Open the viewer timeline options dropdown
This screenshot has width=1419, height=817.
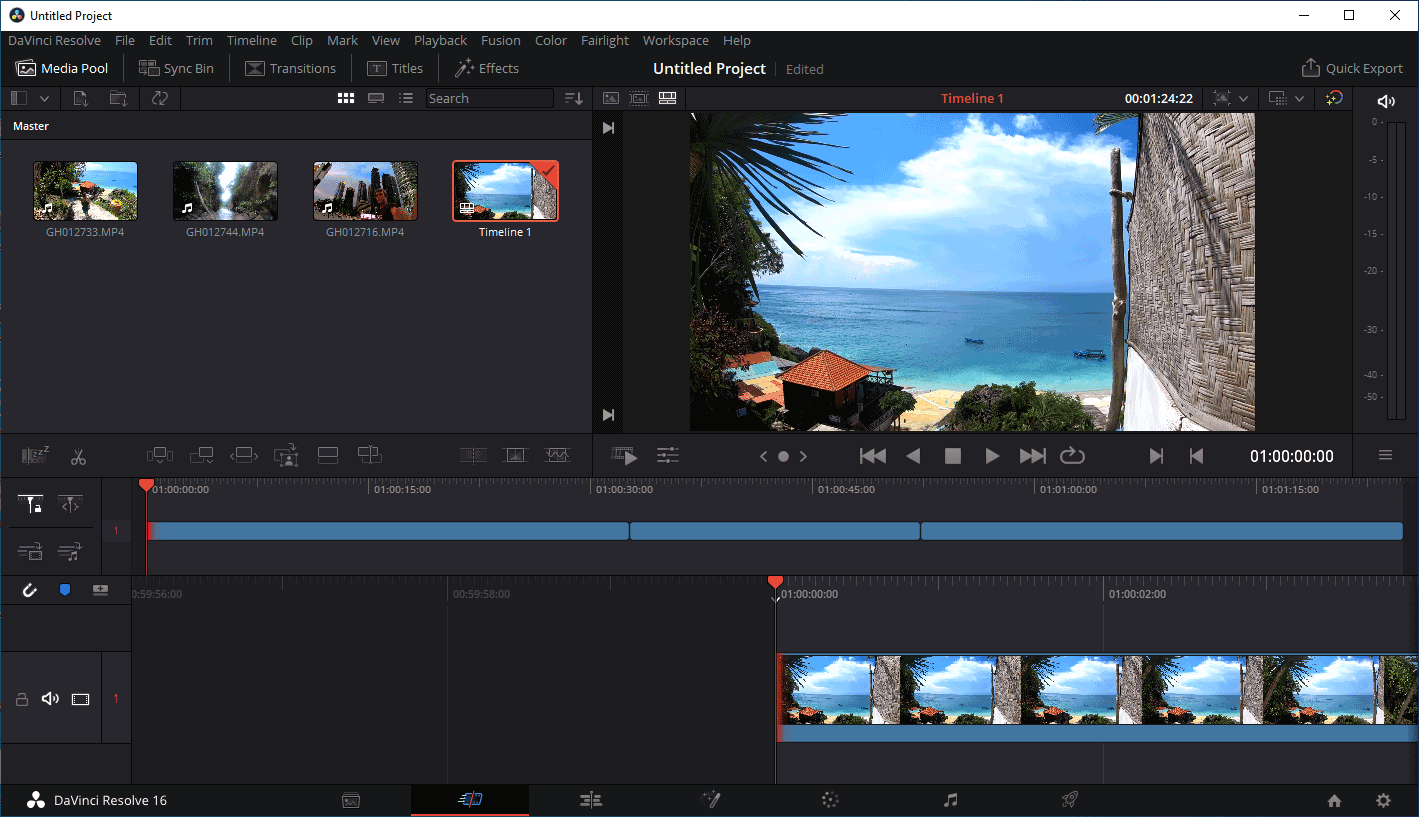tap(1299, 98)
